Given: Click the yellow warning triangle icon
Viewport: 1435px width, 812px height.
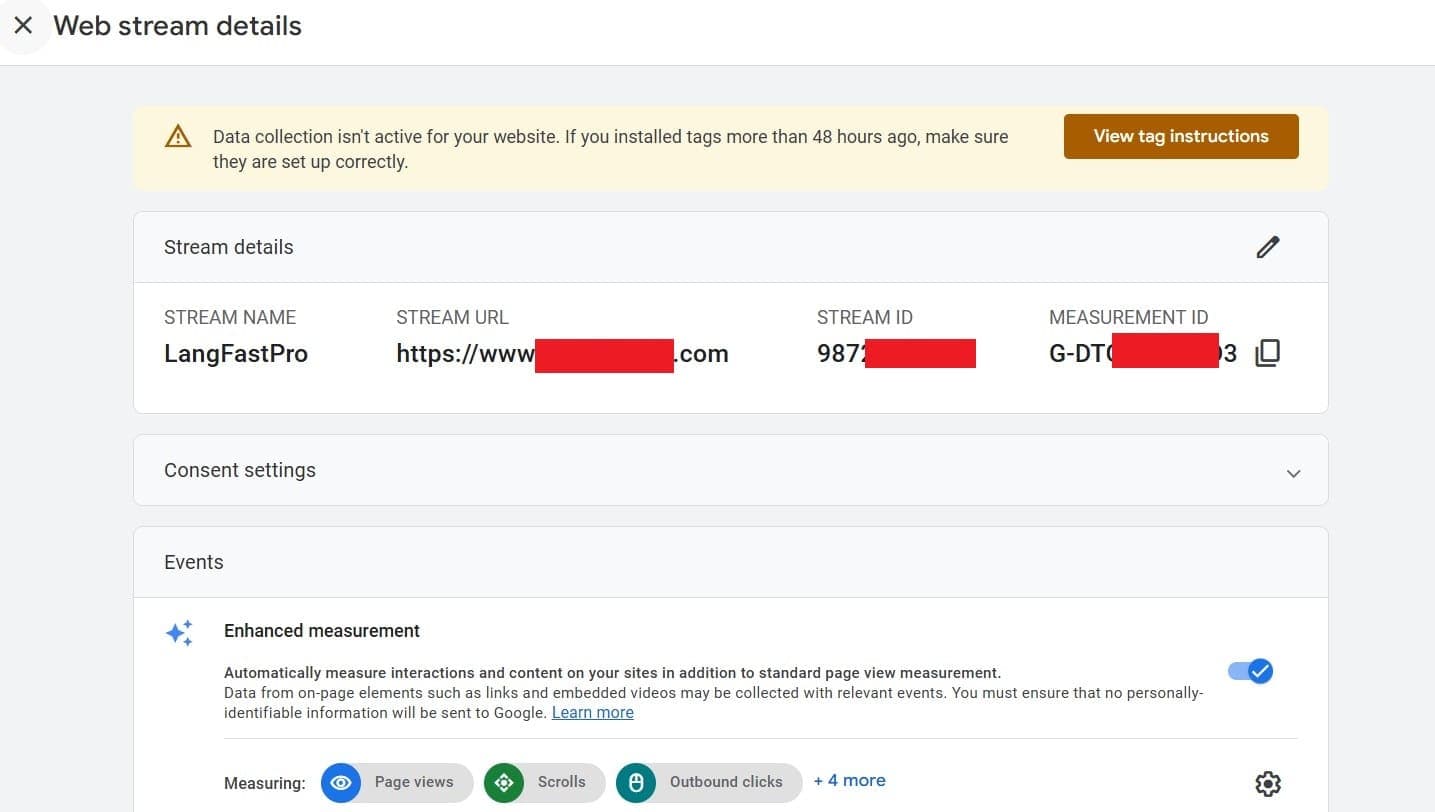Looking at the screenshot, I should coord(178,137).
